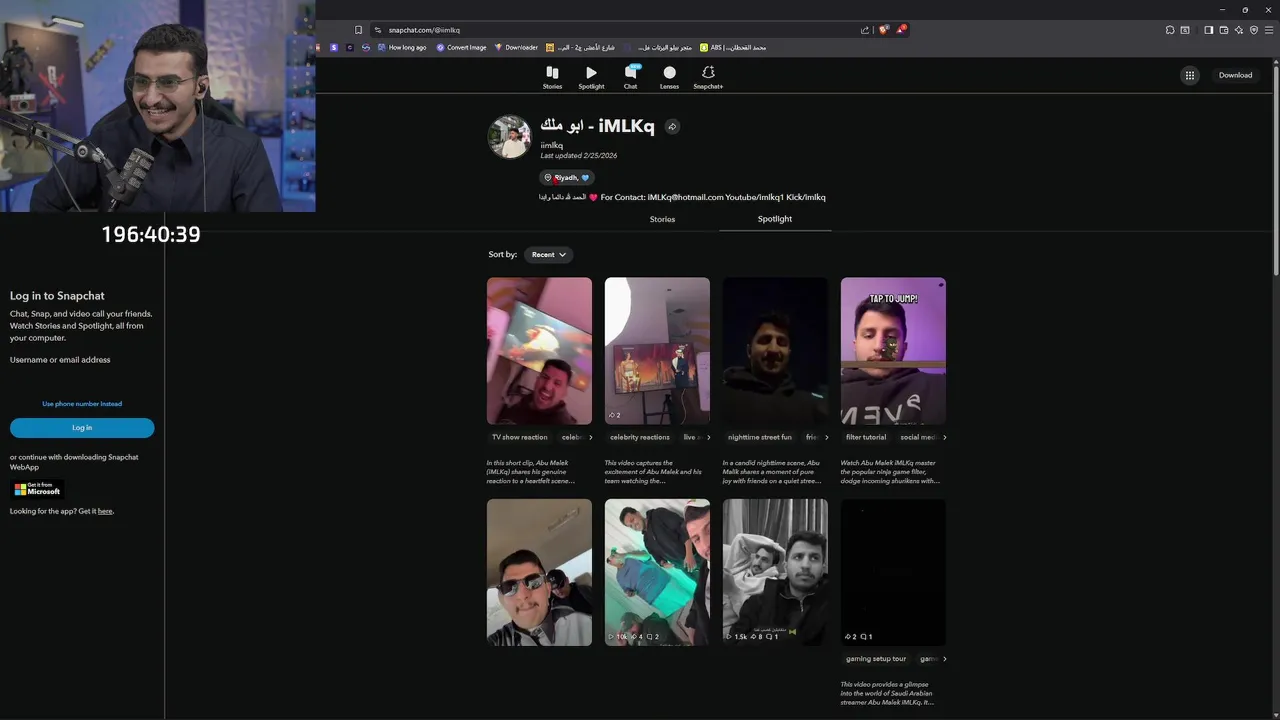Click the bookmark icon left of the address bar
Viewport: 1280px width, 720px height.
pyautogui.click(x=358, y=30)
